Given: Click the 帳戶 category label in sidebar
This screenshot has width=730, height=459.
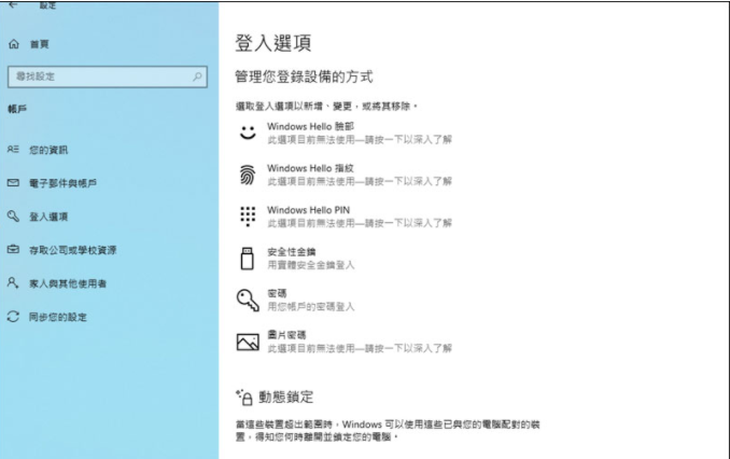Looking at the screenshot, I should click(x=17, y=109).
